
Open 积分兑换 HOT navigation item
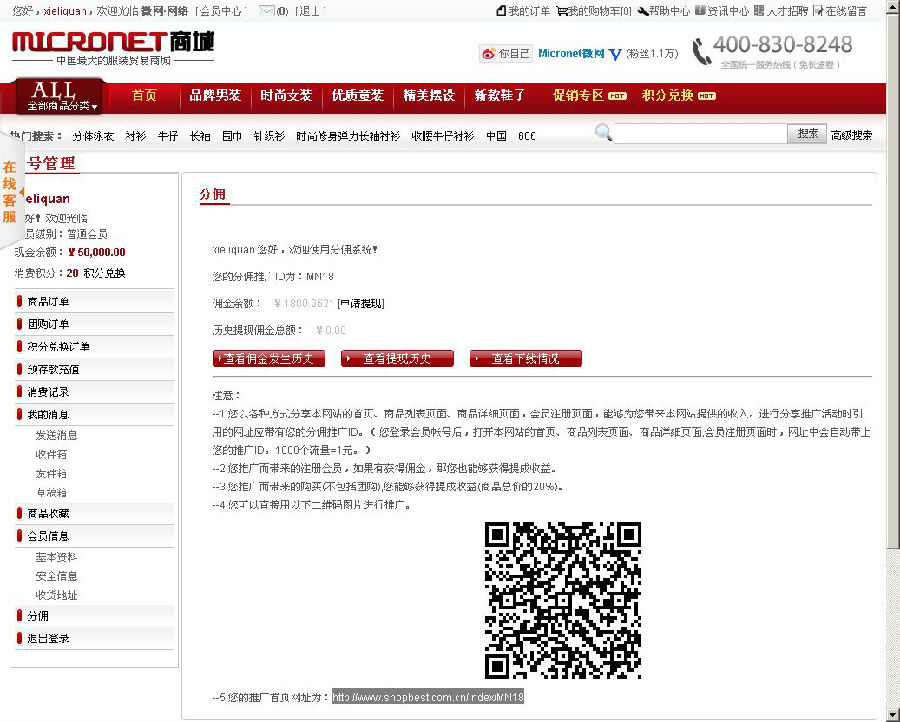(x=678, y=95)
